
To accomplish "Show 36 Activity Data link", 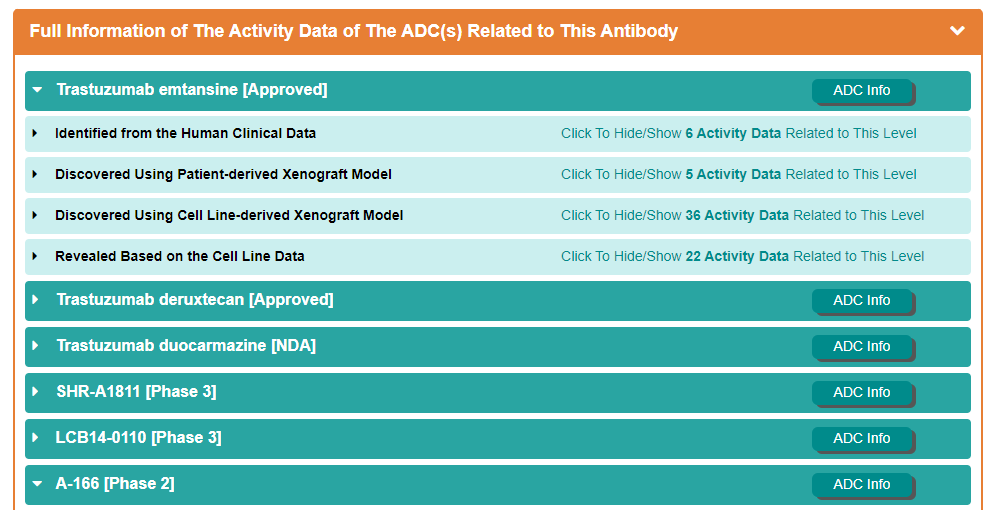I will pos(742,215).
